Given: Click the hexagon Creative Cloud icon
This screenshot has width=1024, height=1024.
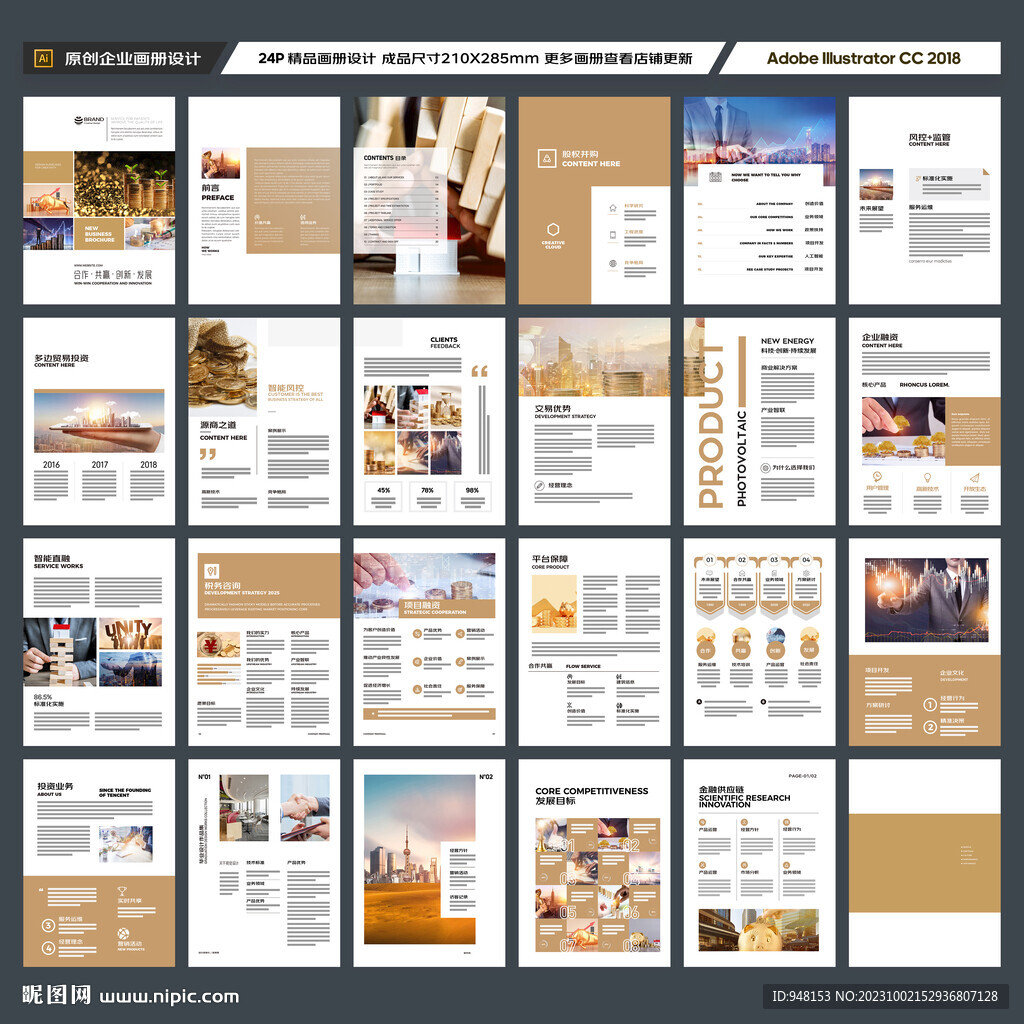Looking at the screenshot, I should click(553, 229).
